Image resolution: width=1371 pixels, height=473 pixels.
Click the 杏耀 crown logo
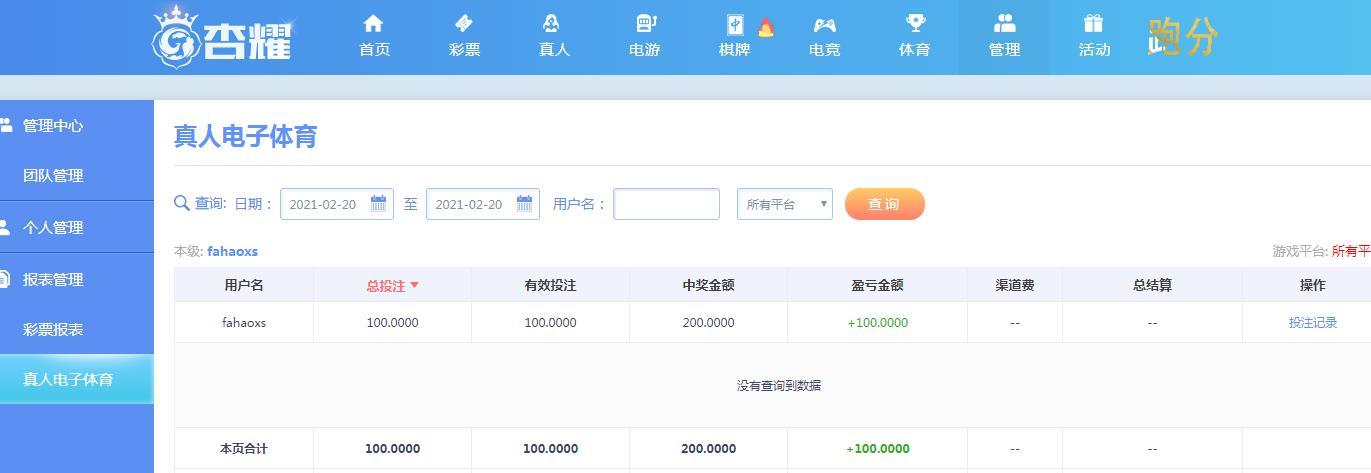222,37
